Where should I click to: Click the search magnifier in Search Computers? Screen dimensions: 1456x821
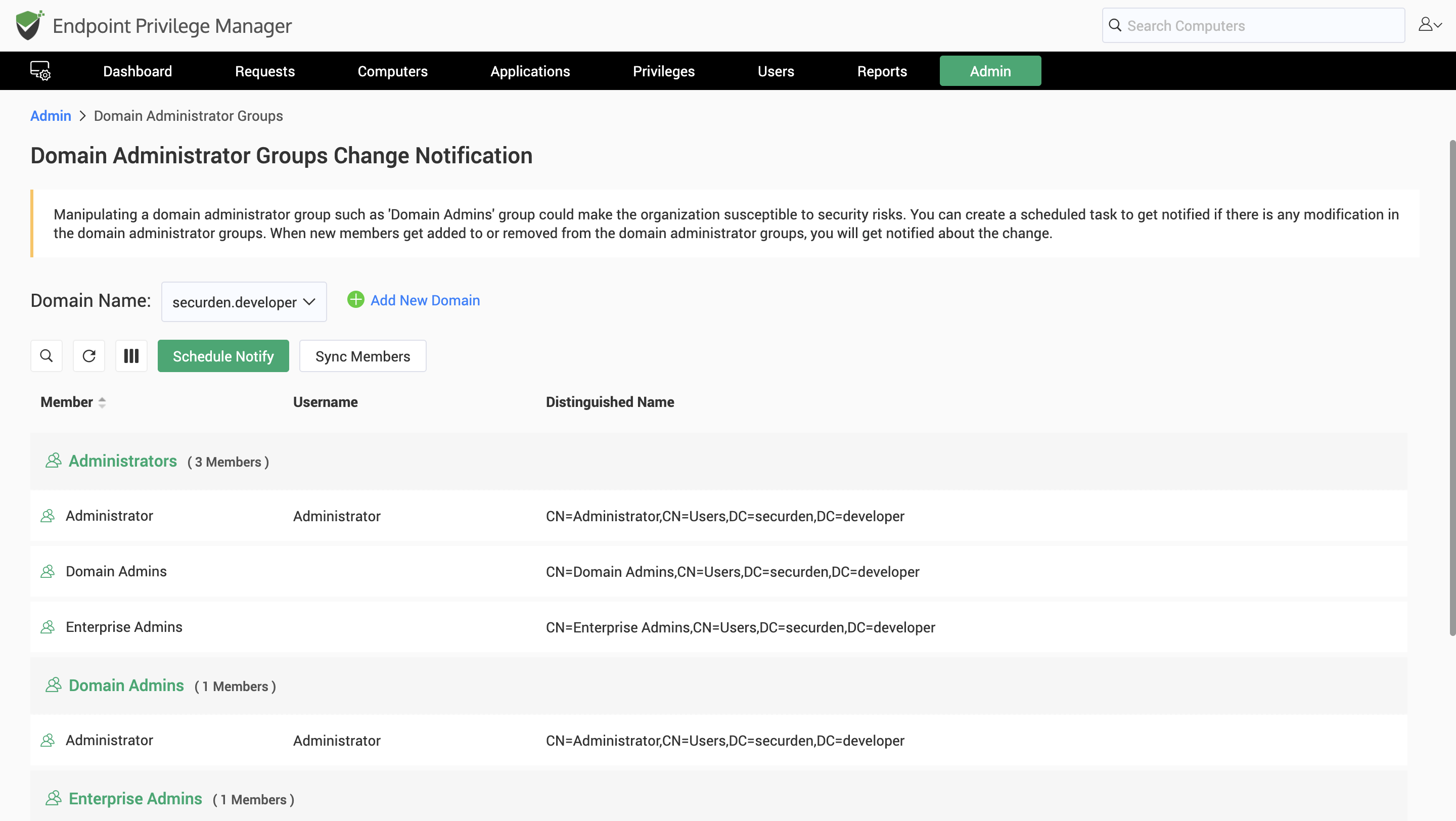[x=1115, y=25]
